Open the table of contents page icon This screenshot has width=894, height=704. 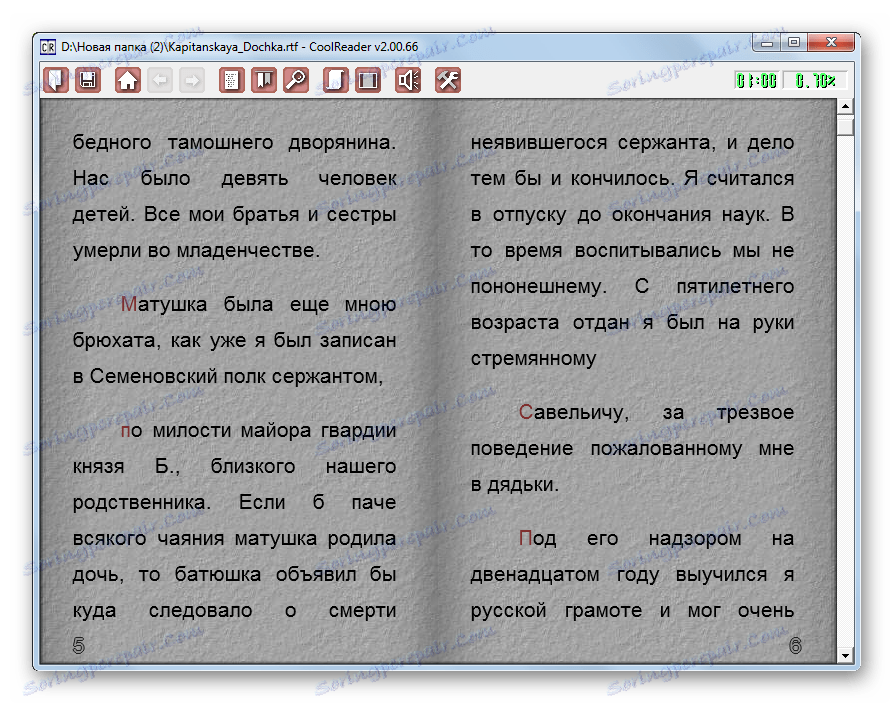coord(232,80)
